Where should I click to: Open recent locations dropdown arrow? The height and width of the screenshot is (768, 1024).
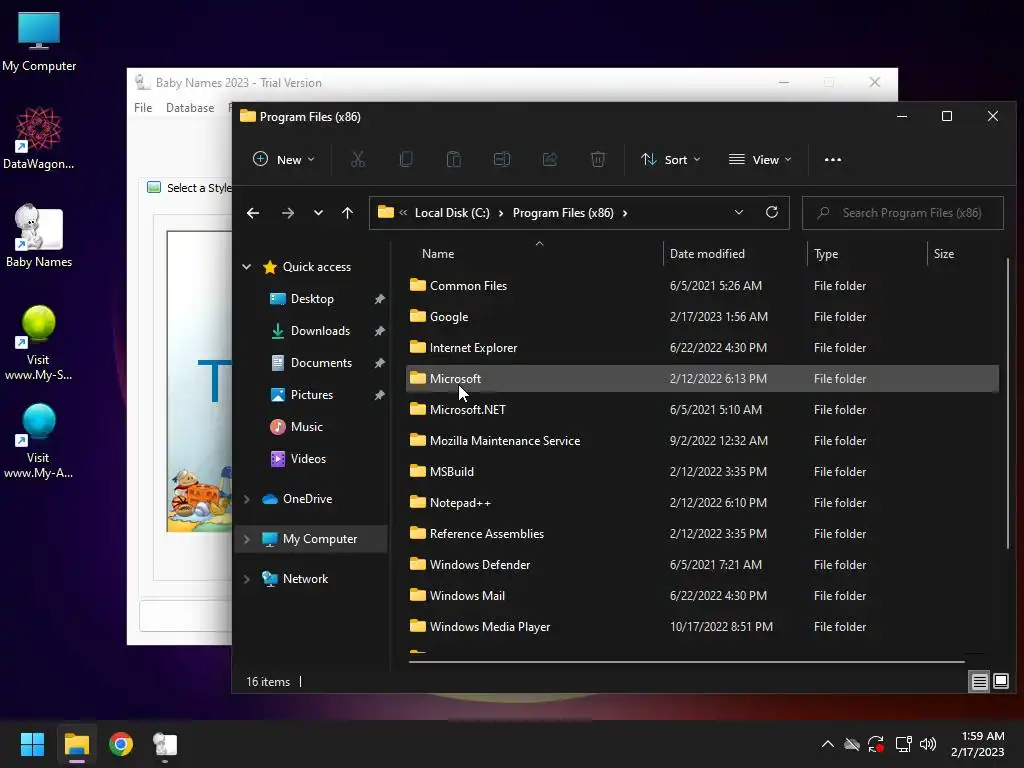click(318, 213)
